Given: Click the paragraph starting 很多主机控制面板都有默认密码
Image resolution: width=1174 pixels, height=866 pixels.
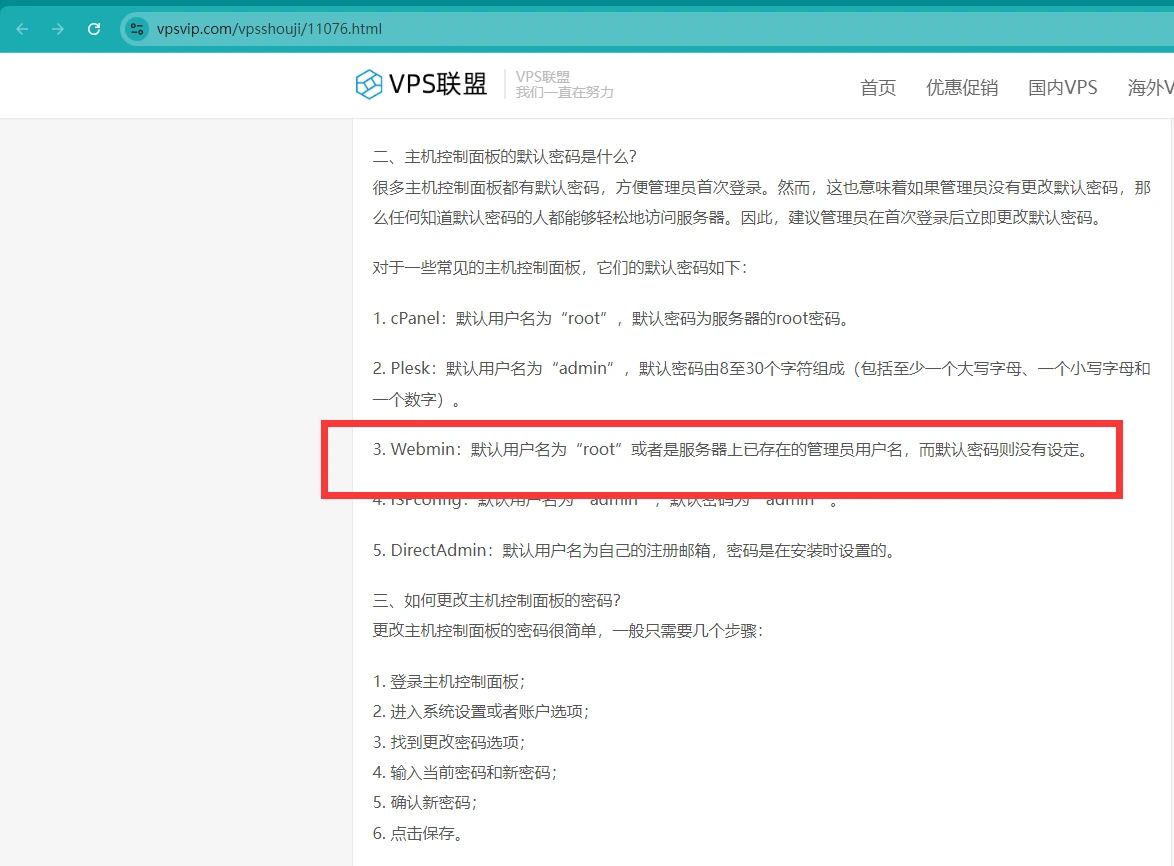Looking at the screenshot, I should coord(761,203).
